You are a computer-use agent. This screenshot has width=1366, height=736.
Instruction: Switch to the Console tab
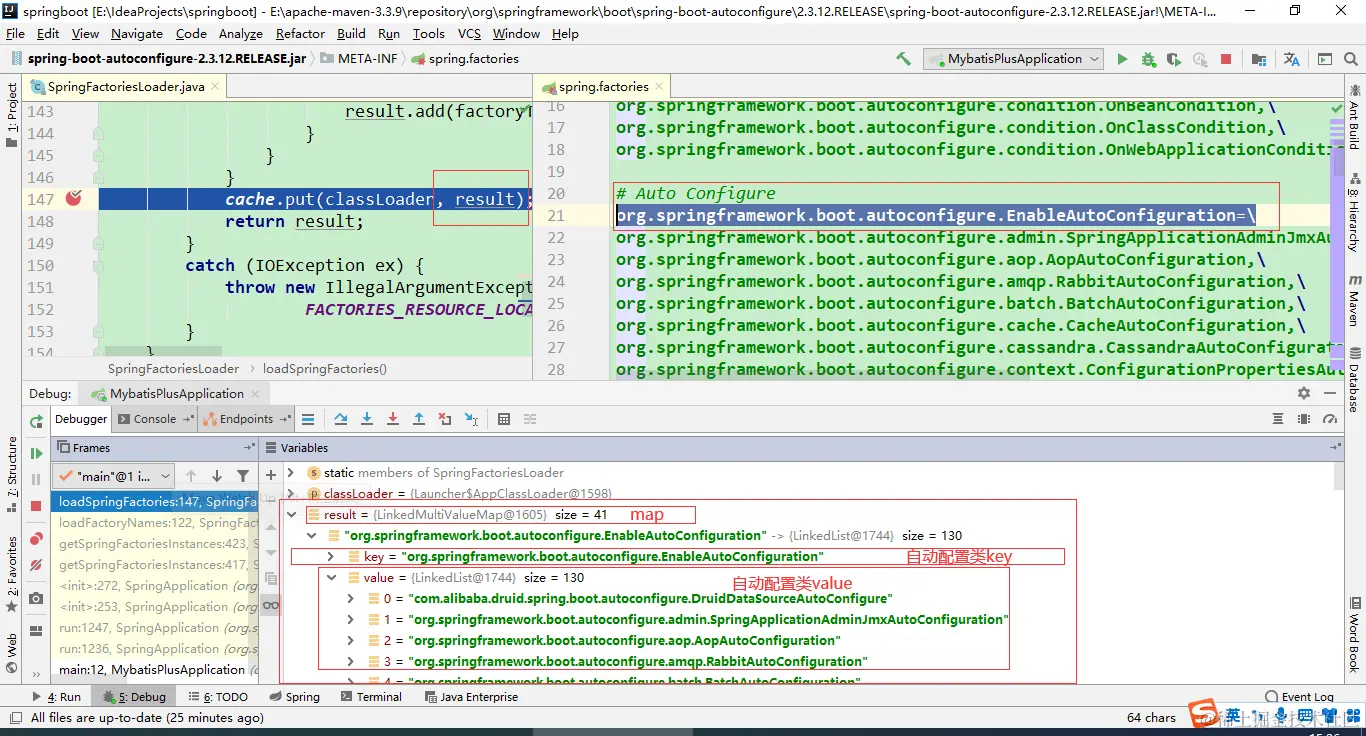[x=154, y=419]
